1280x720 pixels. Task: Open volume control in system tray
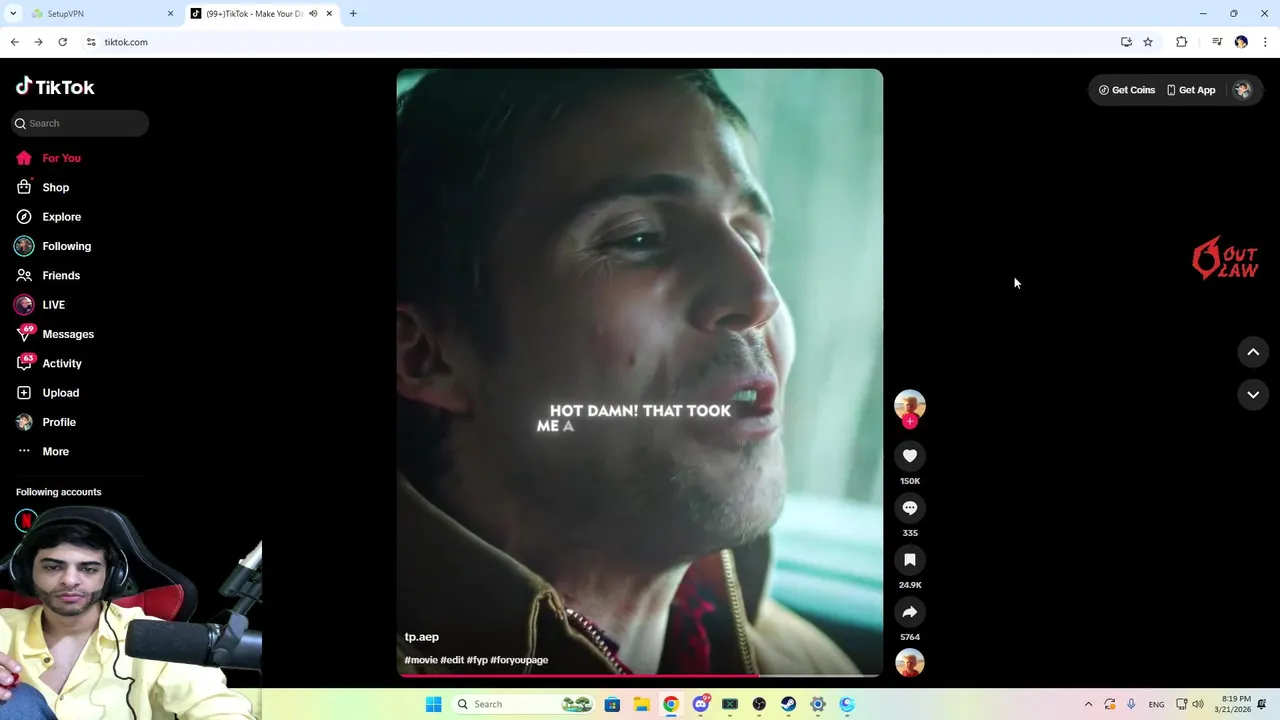coord(1198,704)
